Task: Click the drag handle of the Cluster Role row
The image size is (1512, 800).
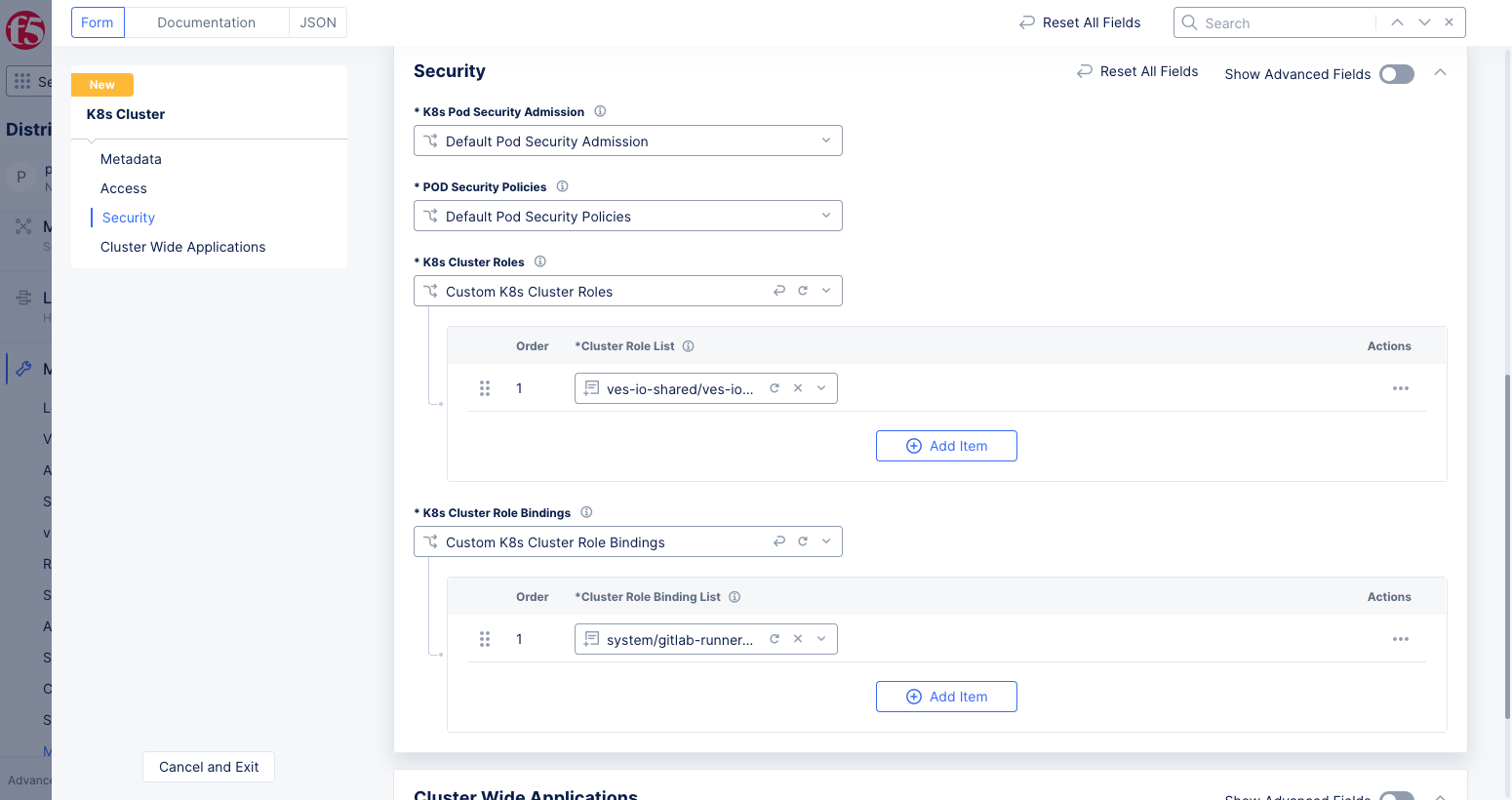Action: pyautogui.click(x=485, y=388)
